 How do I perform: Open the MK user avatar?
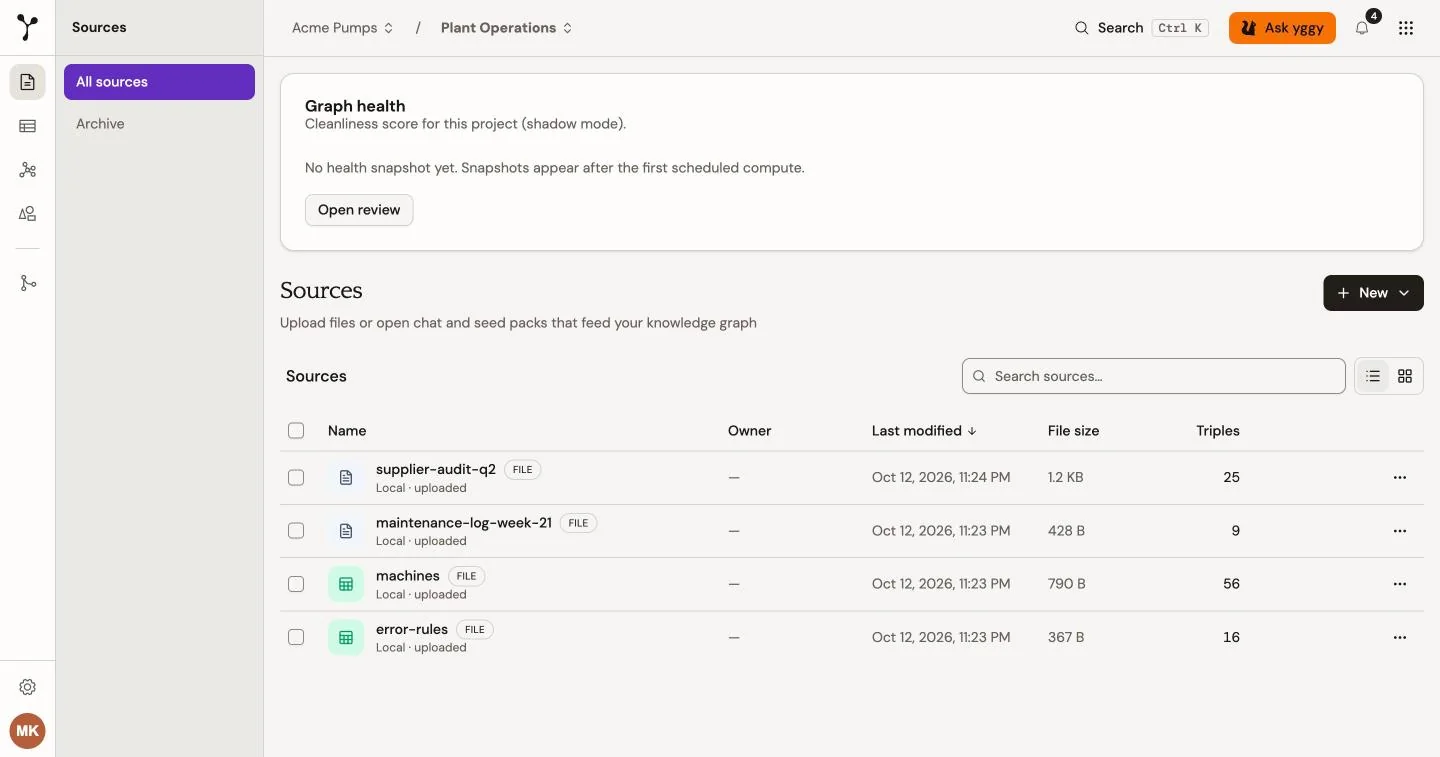tap(28, 731)
